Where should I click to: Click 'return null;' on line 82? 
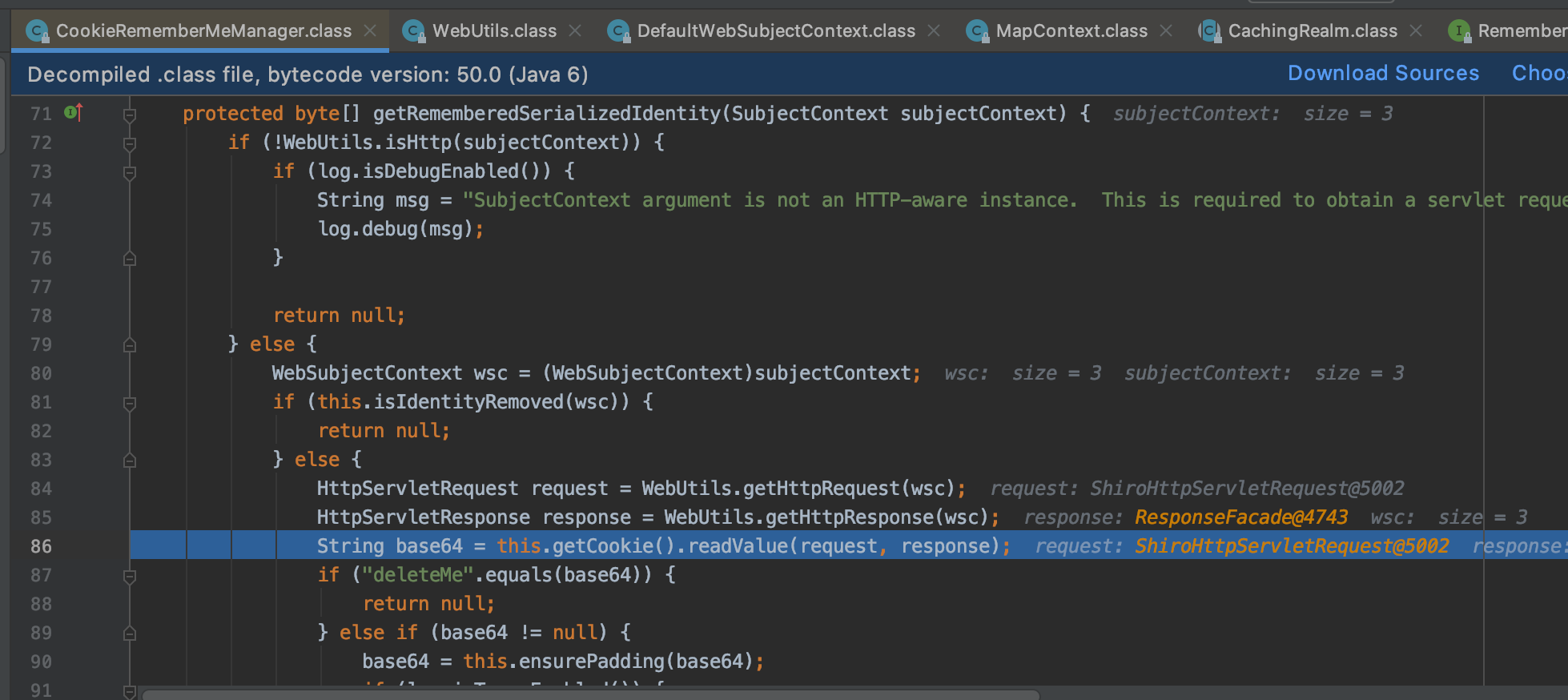(384, 431)
